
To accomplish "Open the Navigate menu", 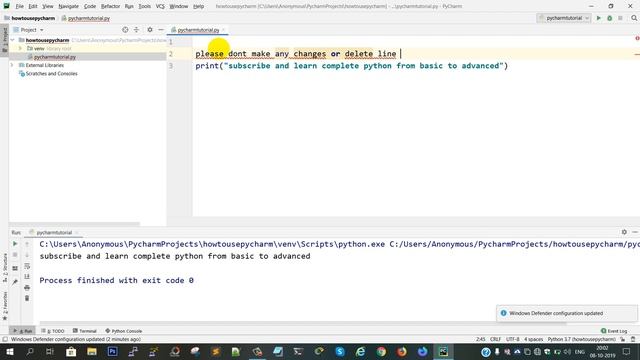I will click(x=68, y=6).
